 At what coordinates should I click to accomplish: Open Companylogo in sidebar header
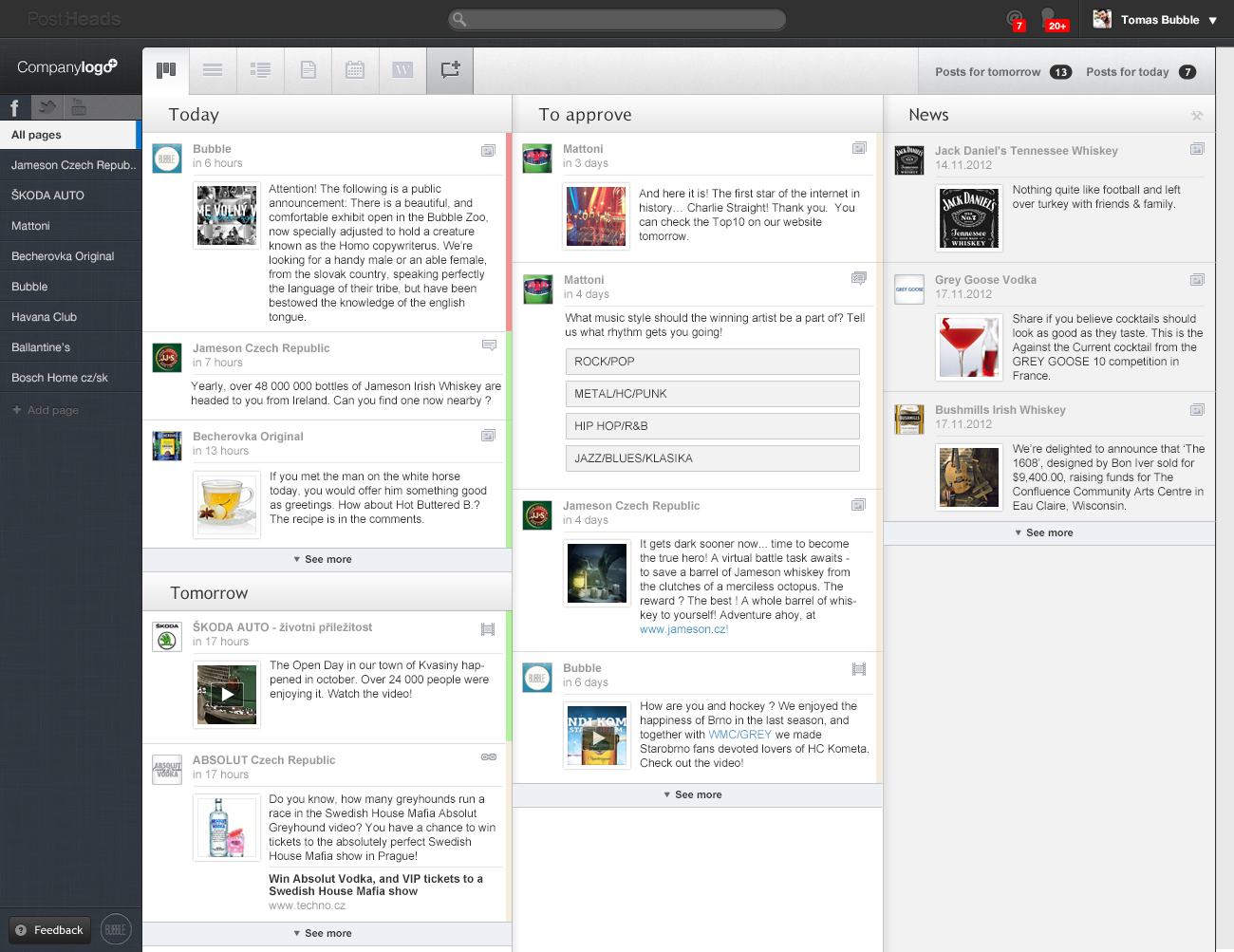(x=66, y=66)
